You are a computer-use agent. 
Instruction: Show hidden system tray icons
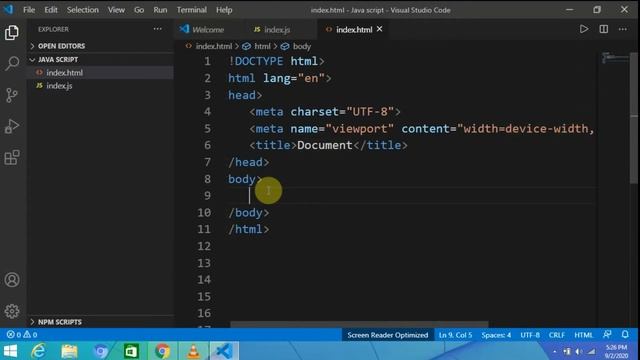tap(554, 352)
